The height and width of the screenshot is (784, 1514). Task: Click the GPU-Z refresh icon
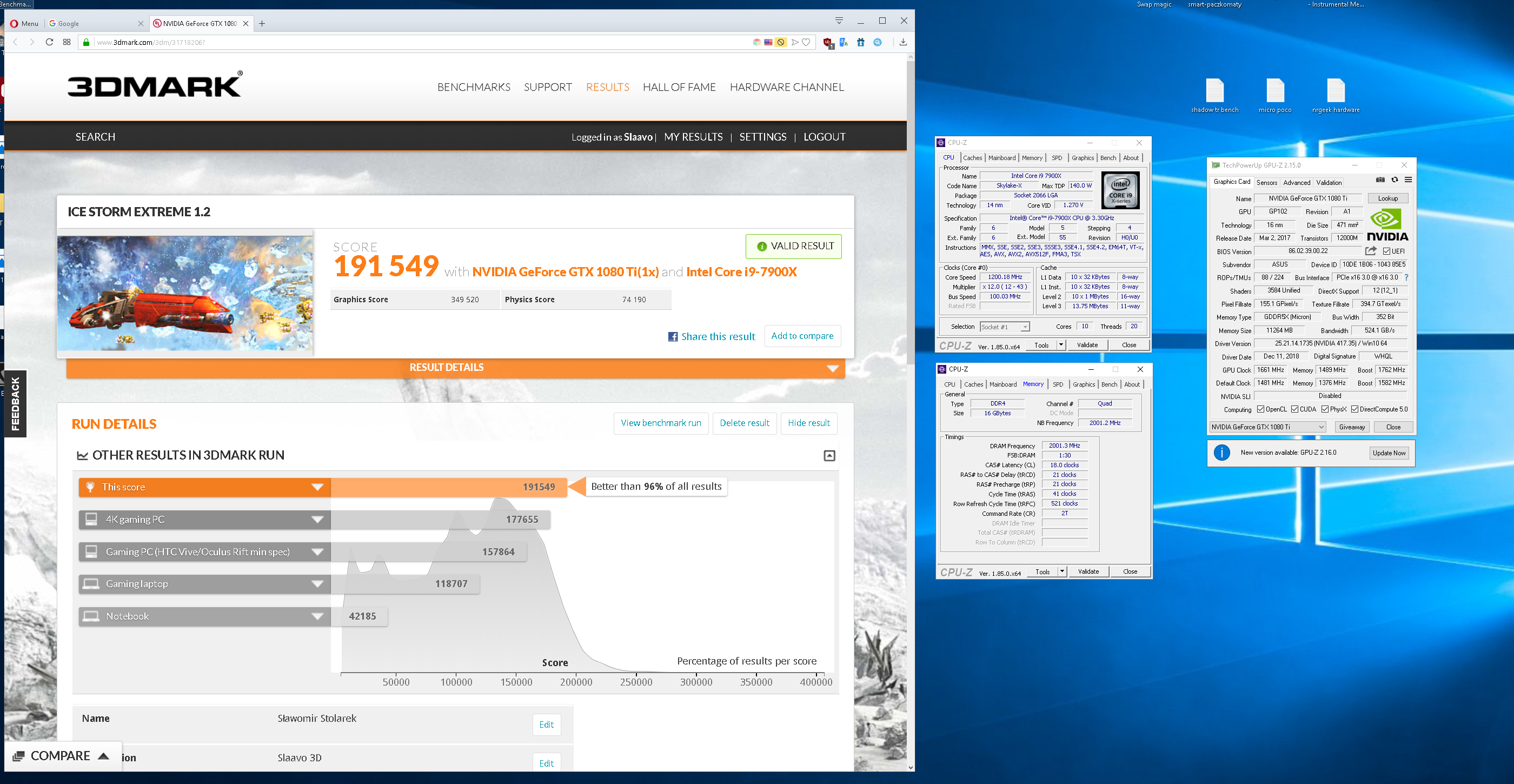(x=1394, y=180)
